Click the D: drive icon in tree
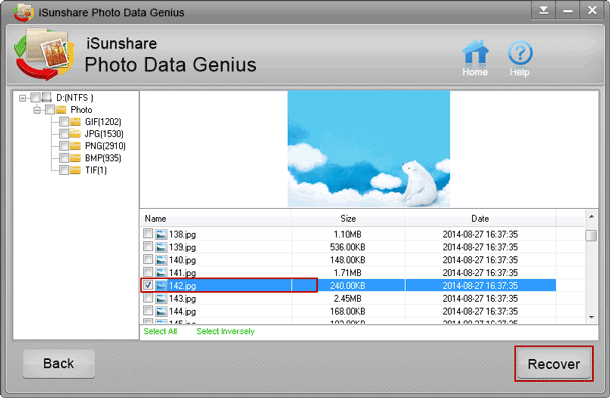This screenshot has height=398, width=610. (x=47, y=97)
